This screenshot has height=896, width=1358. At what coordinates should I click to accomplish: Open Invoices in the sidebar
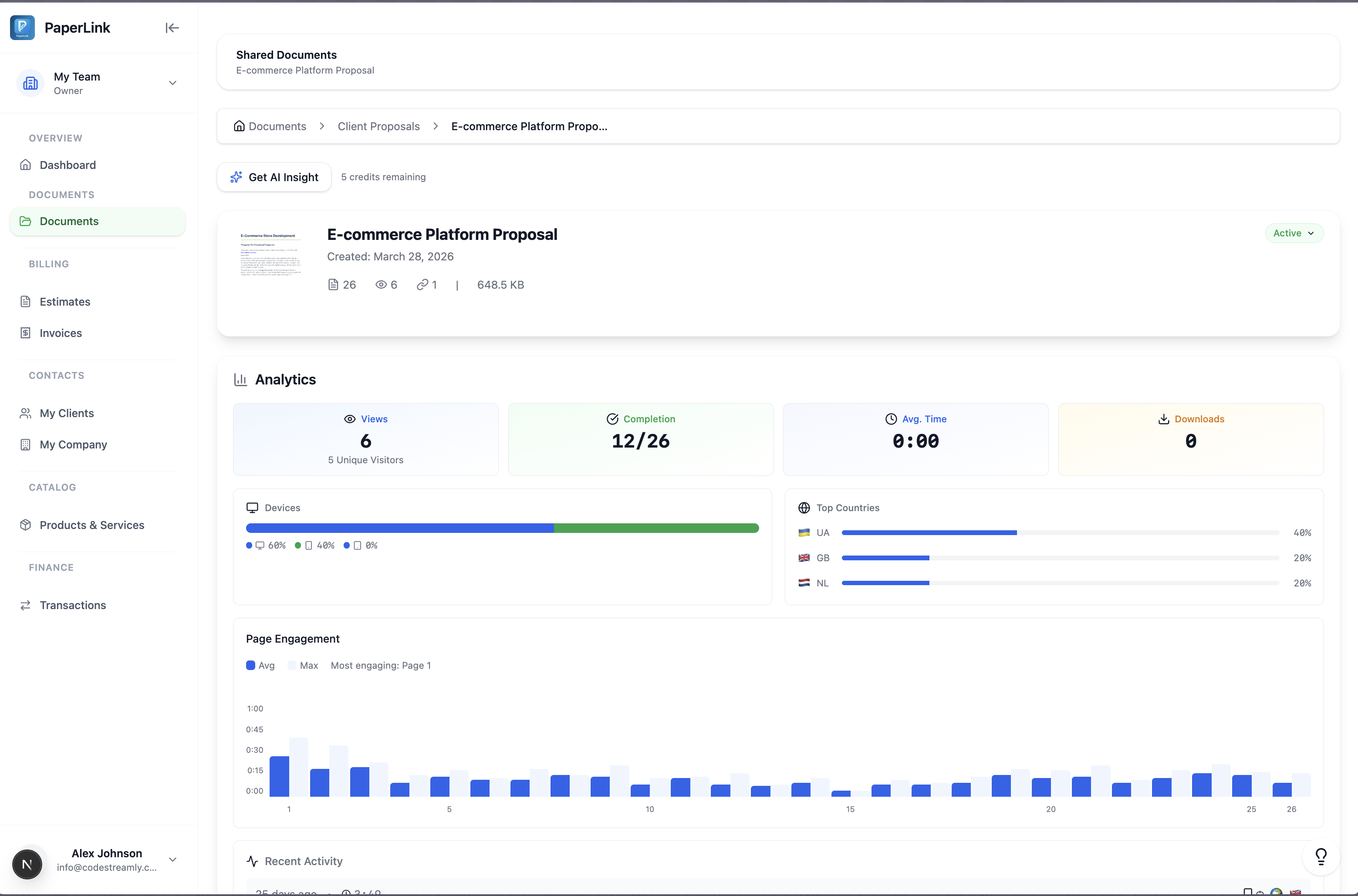[61, 333]
